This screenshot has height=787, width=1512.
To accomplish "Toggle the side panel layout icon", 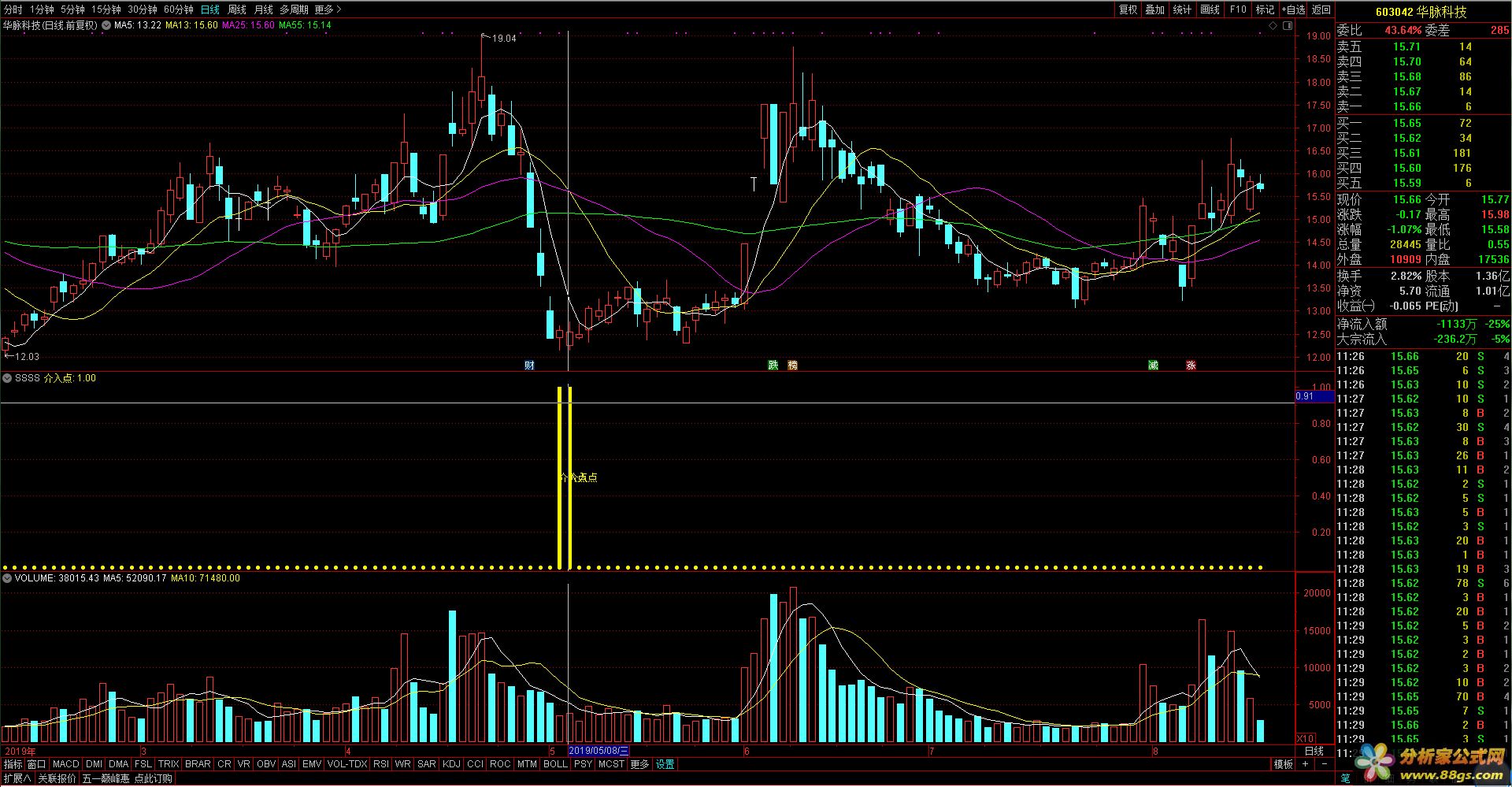I will point(1288,26).
